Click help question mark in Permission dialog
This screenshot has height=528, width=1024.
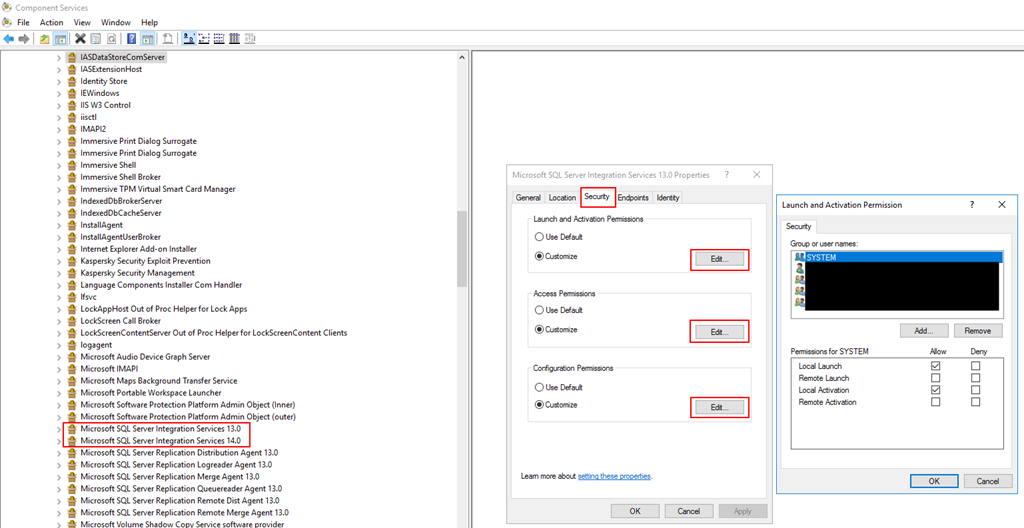click(972, 205)
